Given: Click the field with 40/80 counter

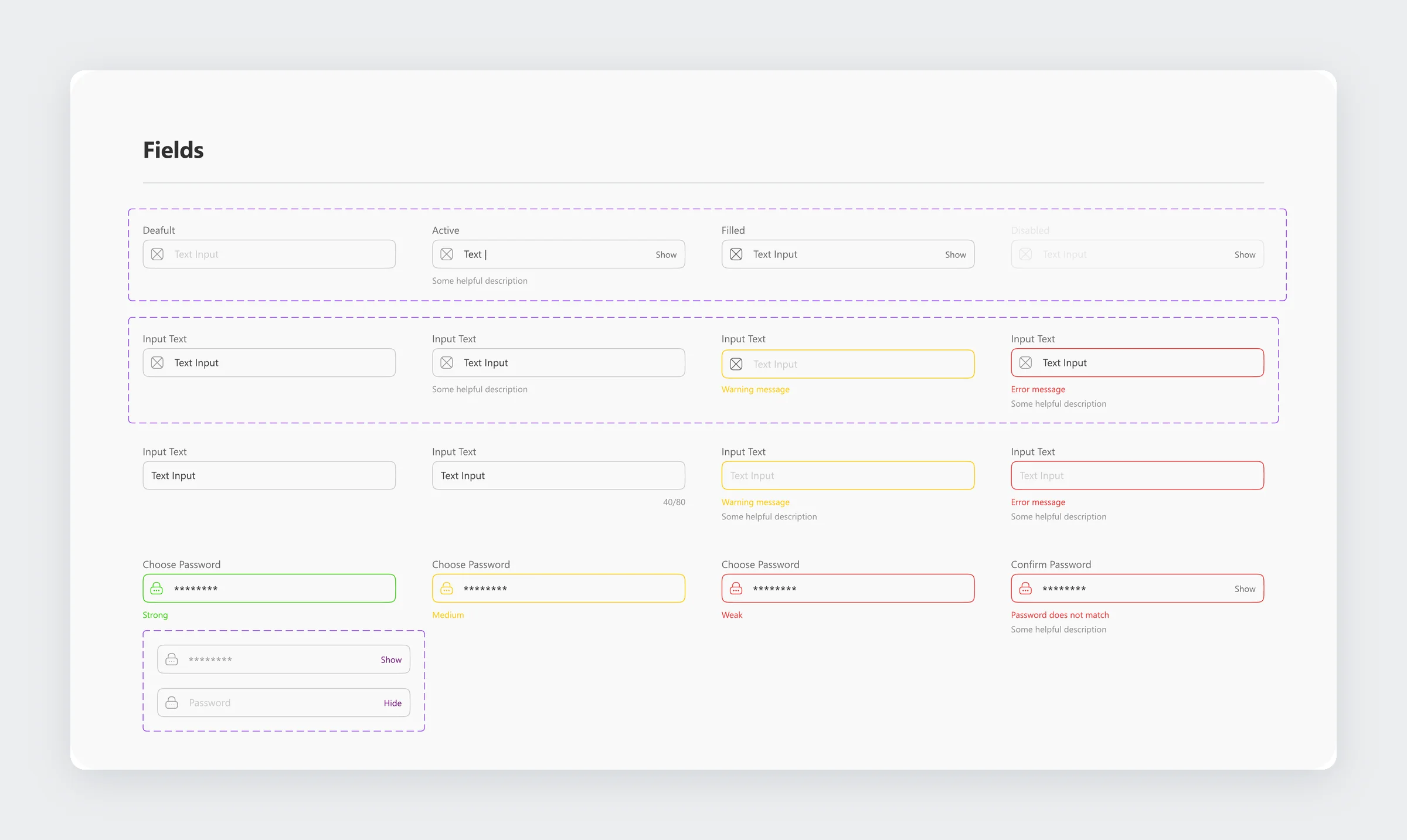Looking at the screenshot, I should click(x=559, y=475).
